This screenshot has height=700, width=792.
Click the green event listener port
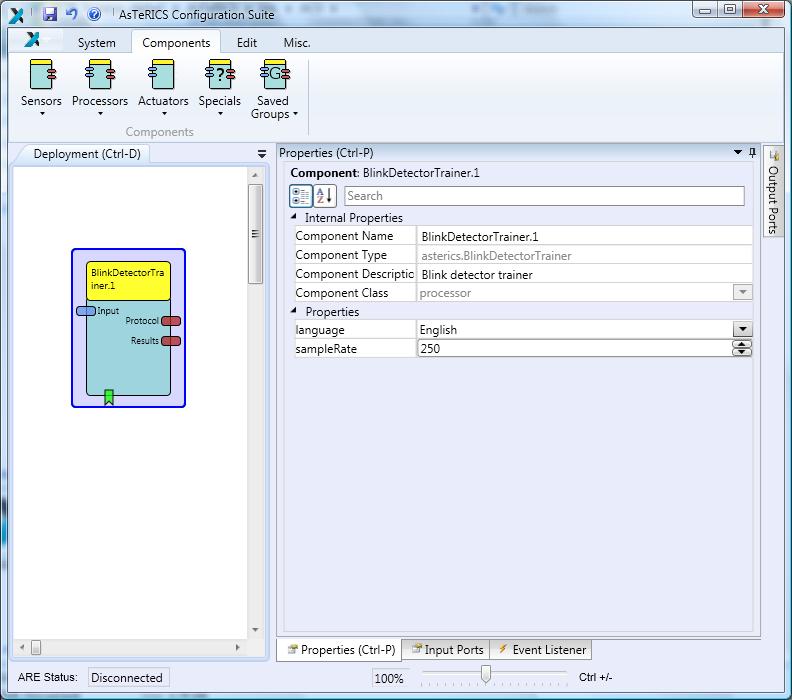[109, 397]
